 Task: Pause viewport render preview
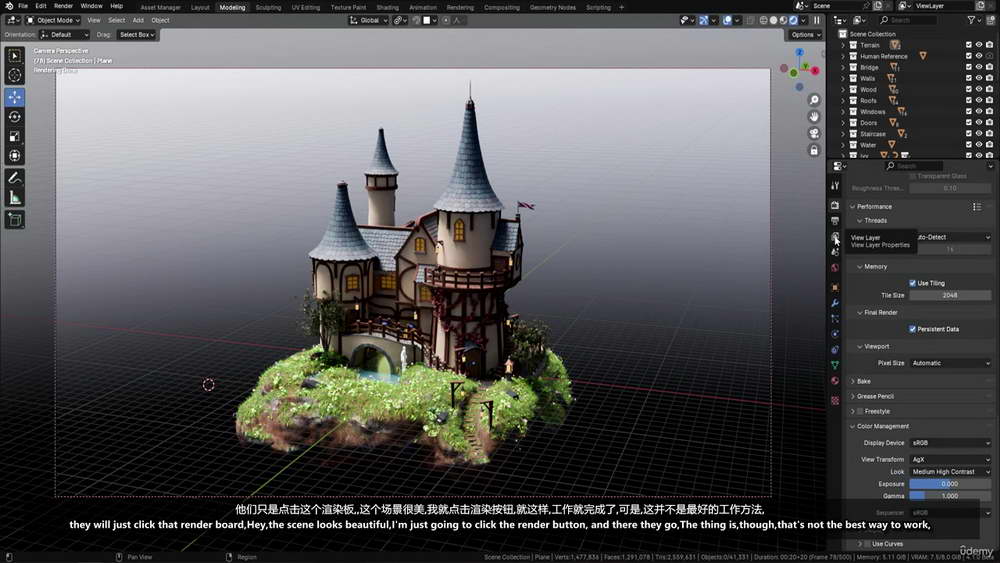coord(816,20)
